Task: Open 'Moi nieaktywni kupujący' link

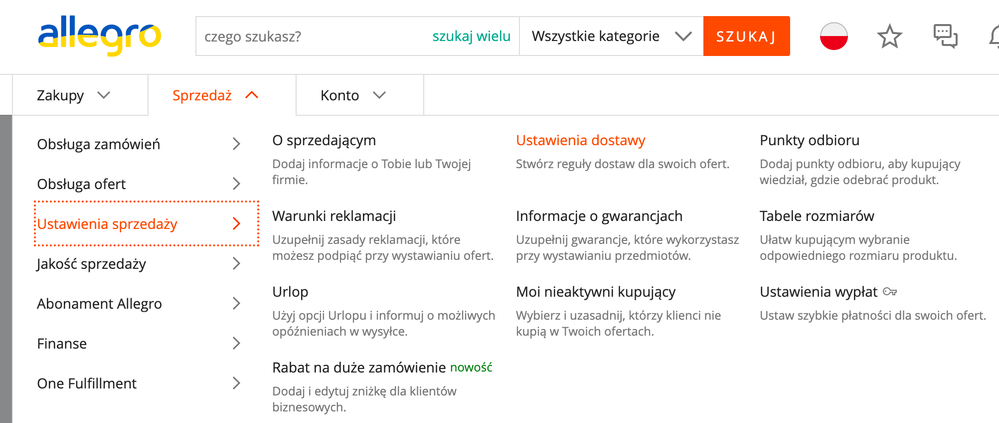Action: pos(596,292)
